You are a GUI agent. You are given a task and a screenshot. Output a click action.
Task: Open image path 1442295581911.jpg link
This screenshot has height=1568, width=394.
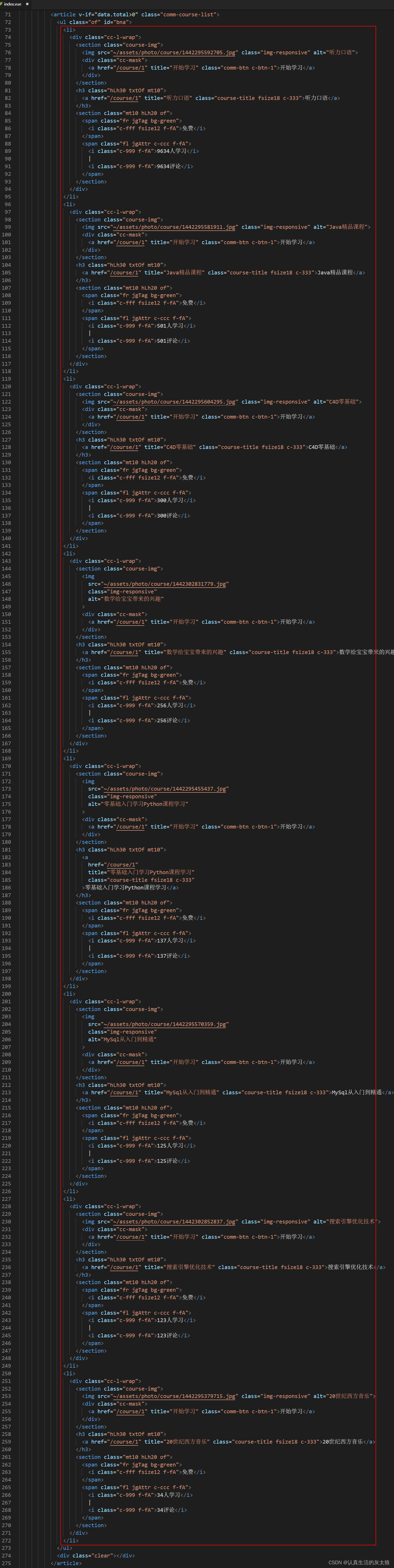coord(174,227)
